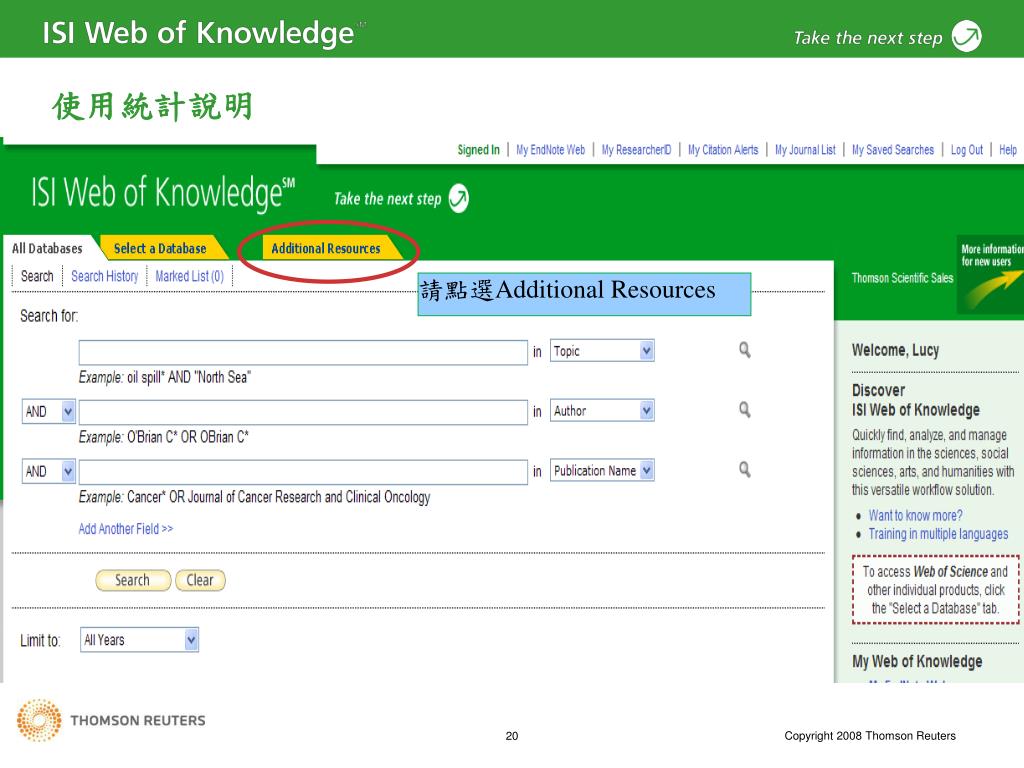Click in the Topic search text field
This screenshot has width=1024, height=768.
303,352
